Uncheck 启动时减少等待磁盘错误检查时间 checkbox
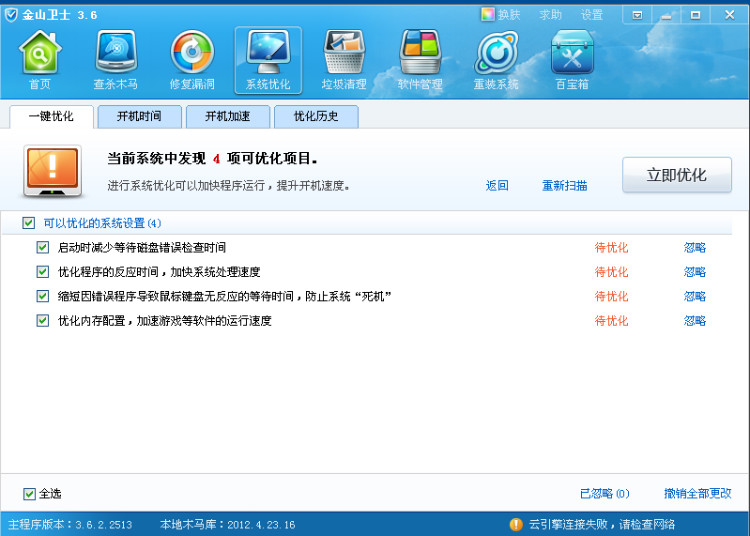 pos(43,247)
